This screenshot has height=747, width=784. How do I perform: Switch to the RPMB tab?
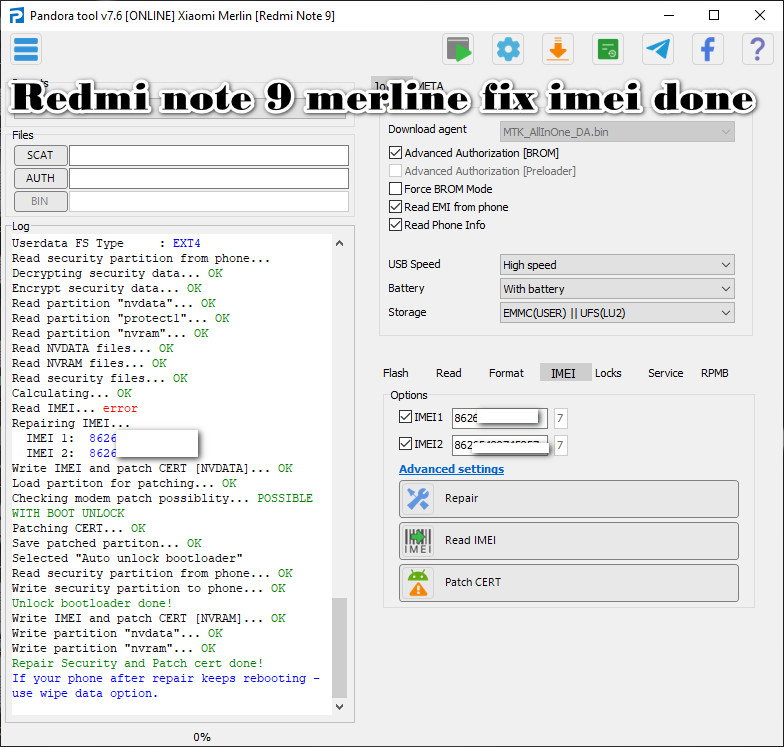(x=714, y=373)
